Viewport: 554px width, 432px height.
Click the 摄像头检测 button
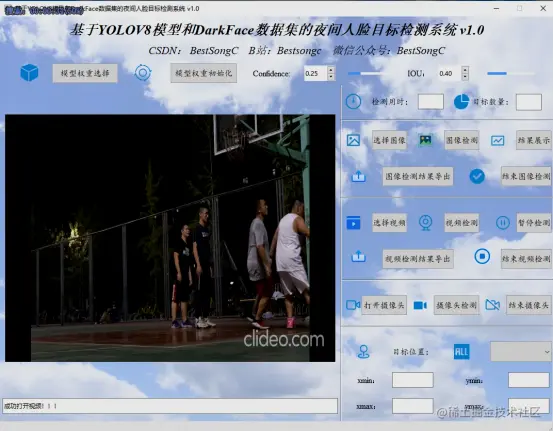[x=456, y=305]
